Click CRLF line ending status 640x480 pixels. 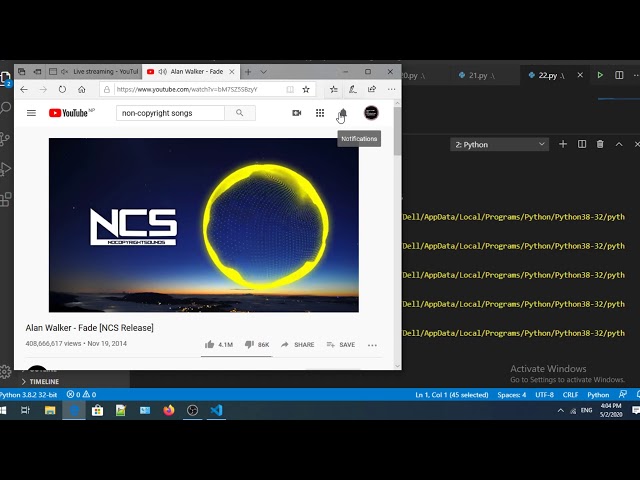coord(570,395)
